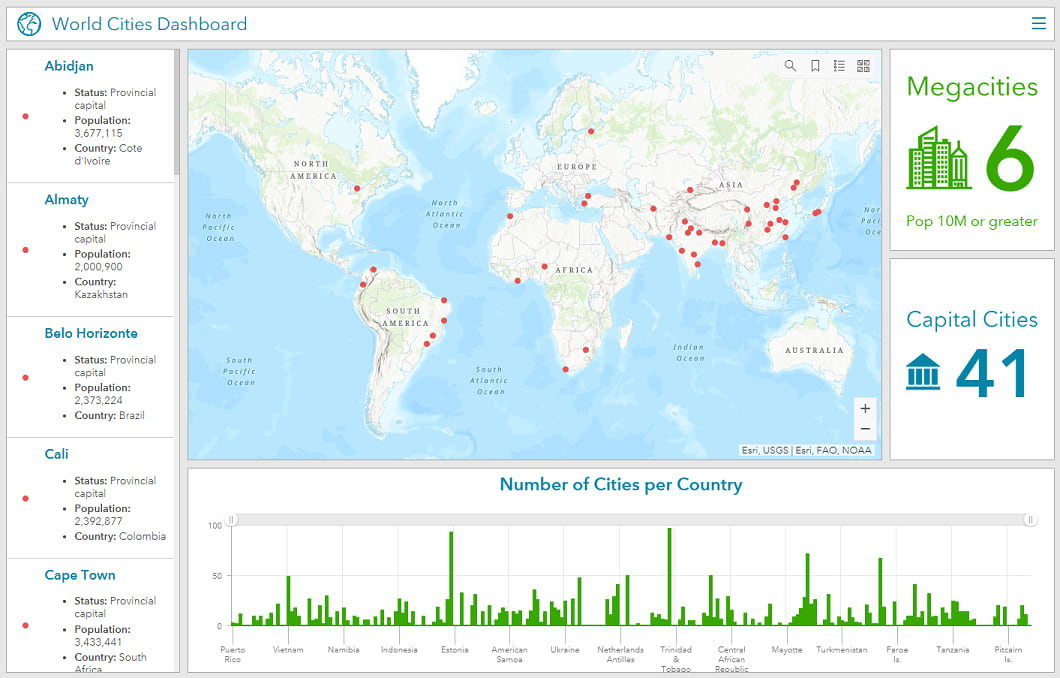Image resolution: width=1060 pixels, height=678 pixels.
Task: Open the map search tool
Action: [x=790, y=66]
